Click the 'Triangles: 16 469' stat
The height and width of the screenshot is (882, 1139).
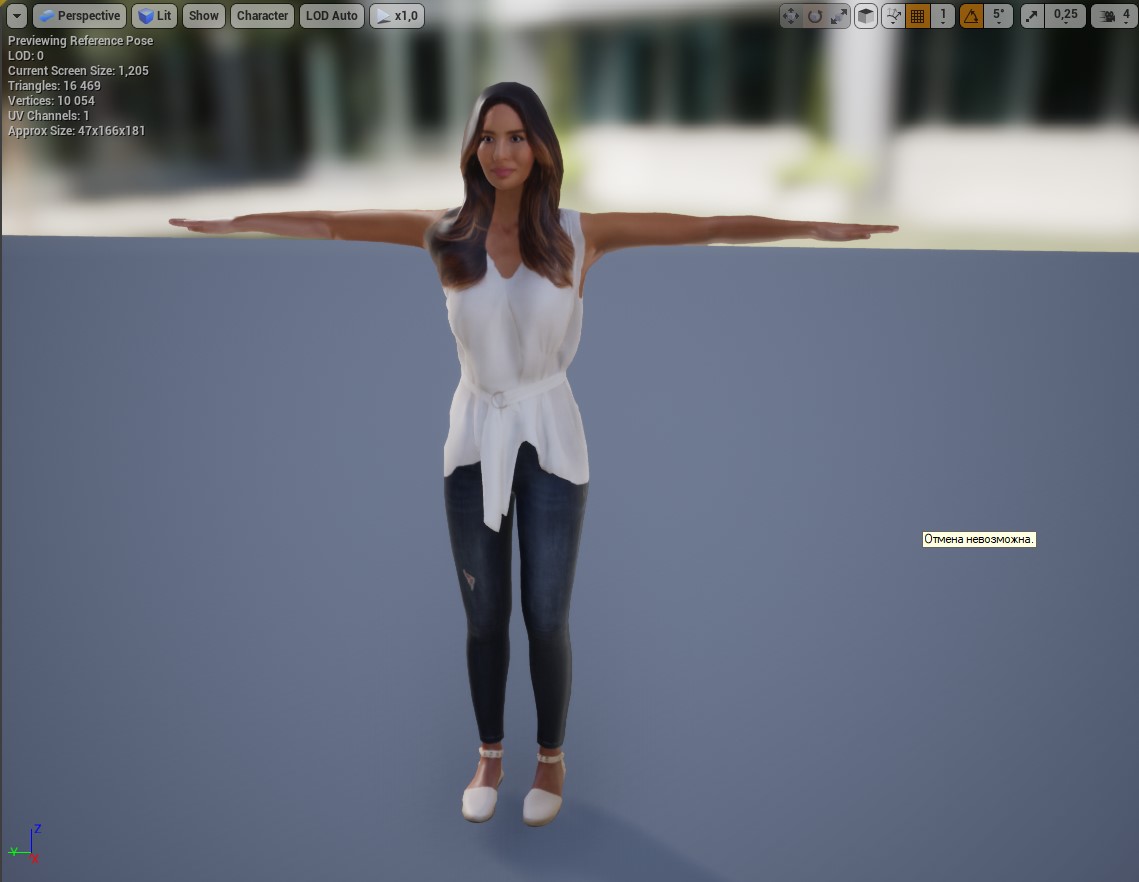[54, 86]
